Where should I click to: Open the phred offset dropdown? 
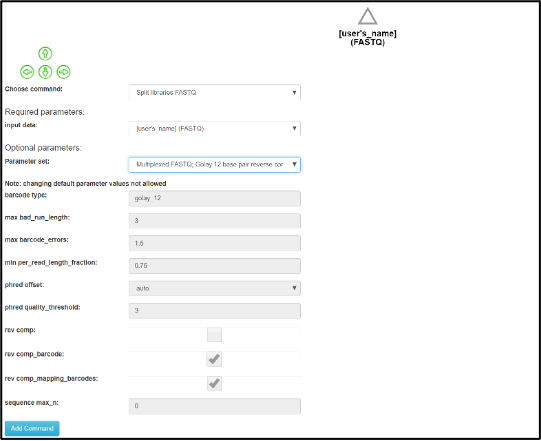pos(215,288)
